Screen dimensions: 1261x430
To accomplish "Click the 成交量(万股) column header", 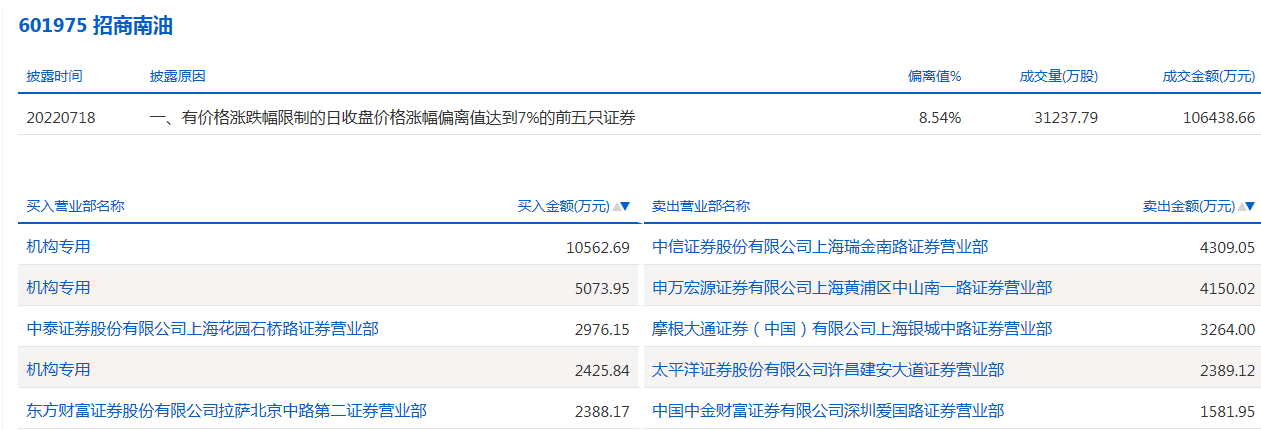I will (x=1058, y=76).
